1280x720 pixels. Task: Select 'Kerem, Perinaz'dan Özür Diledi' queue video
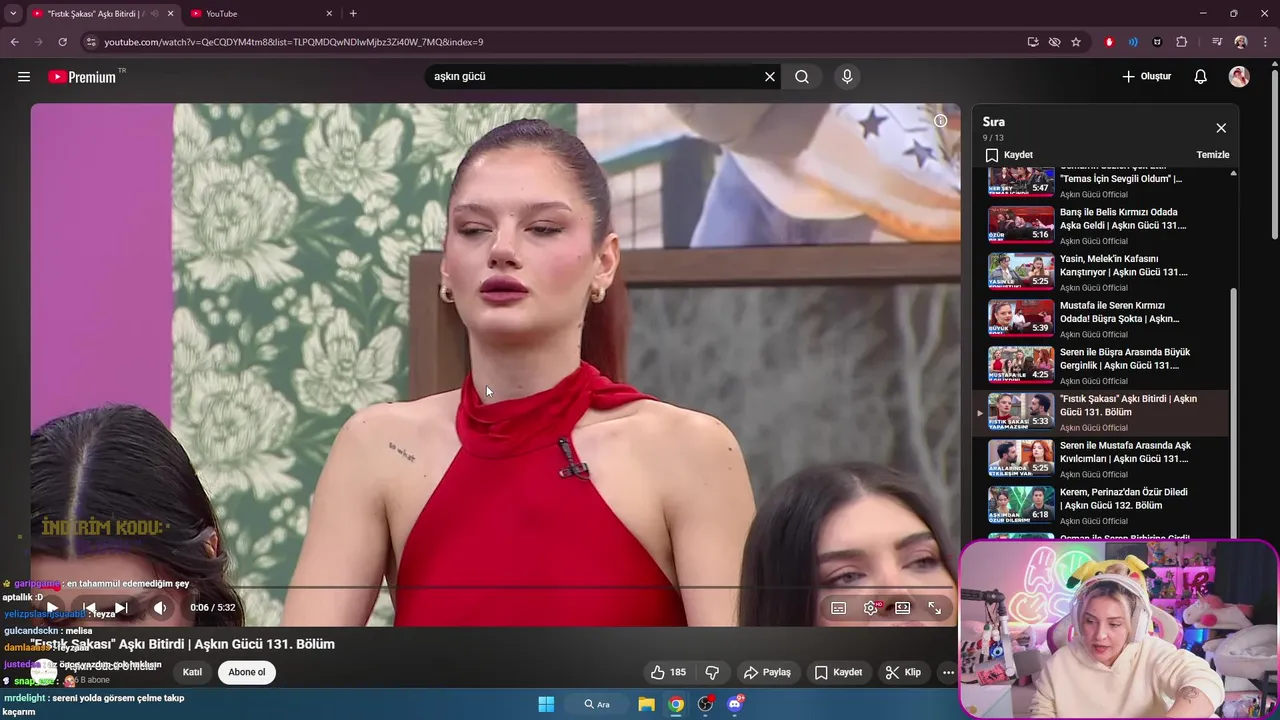click(1103, 506)
